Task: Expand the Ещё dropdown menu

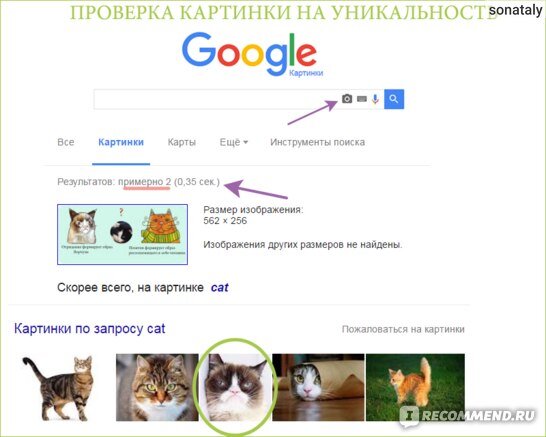Action: (234, 142)
